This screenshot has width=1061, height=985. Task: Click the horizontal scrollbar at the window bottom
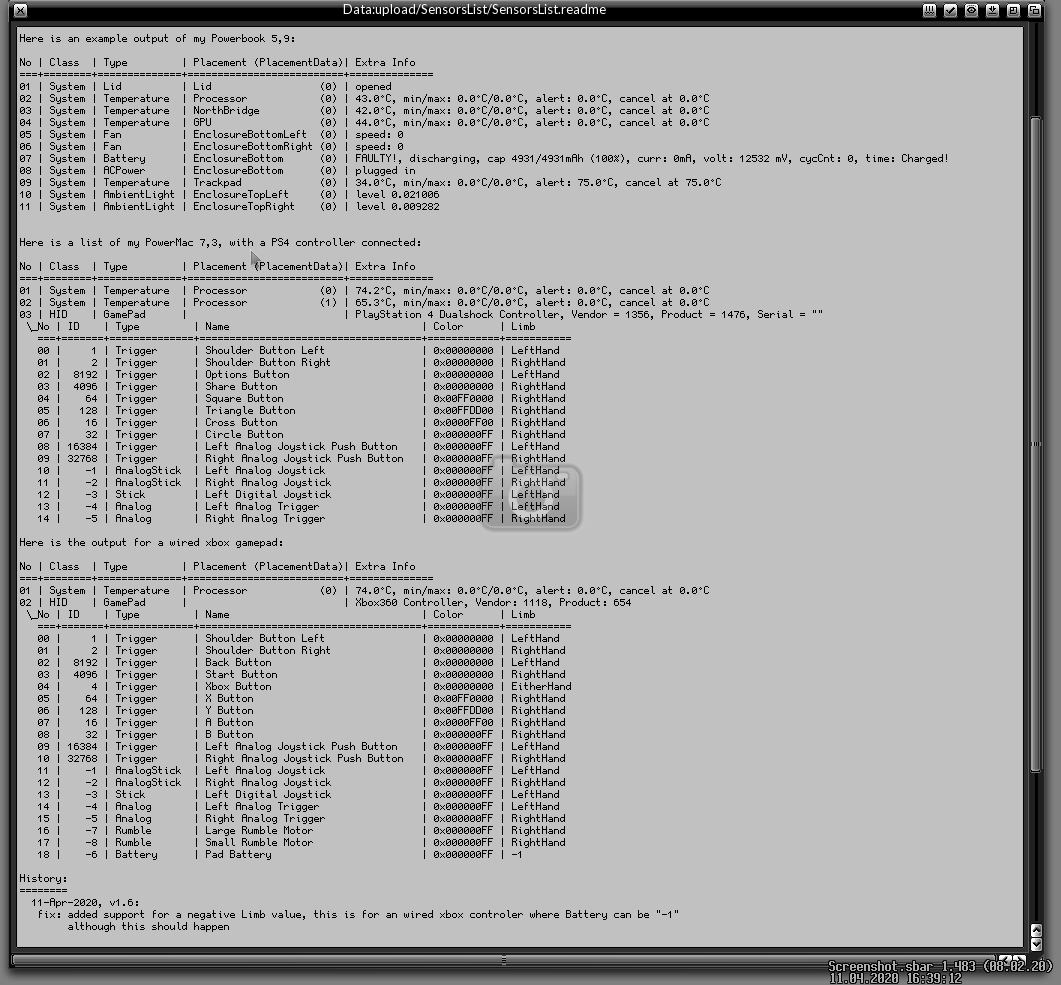pyautogui.click(x=500, y=960)
